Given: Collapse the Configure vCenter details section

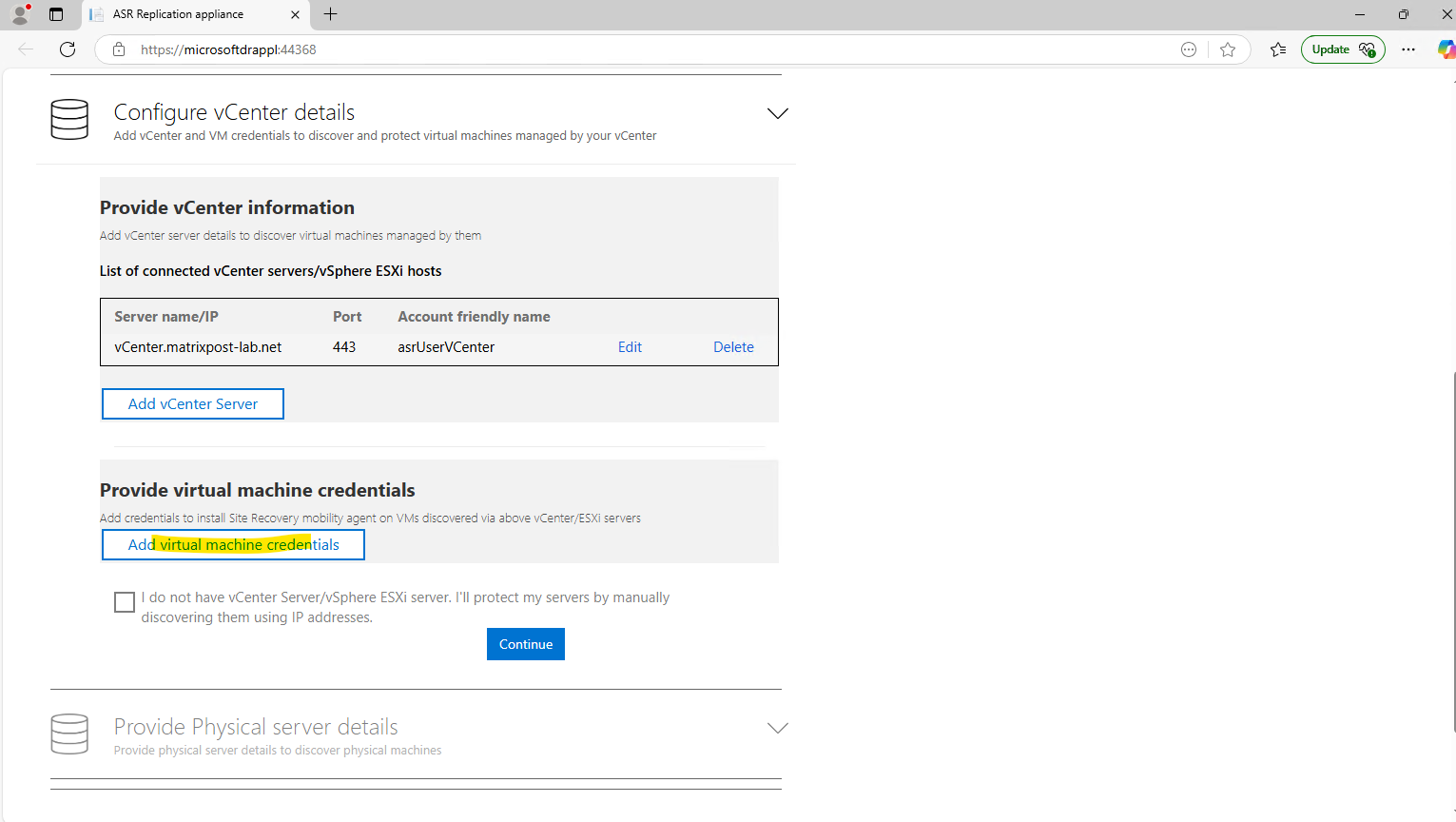Looking at the screenshot, I should (x=777, y=113).
